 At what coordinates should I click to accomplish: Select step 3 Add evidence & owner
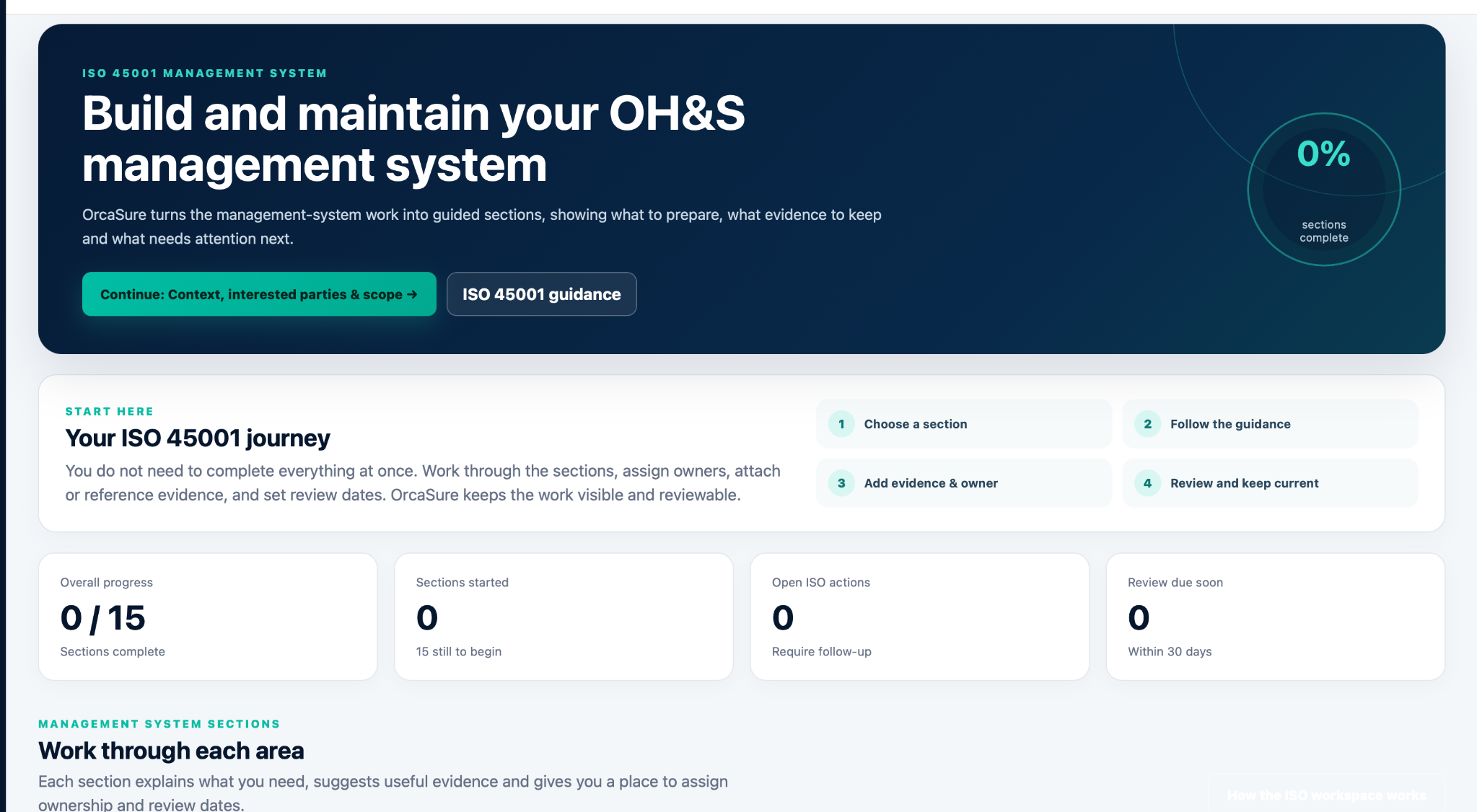point(964,483)
